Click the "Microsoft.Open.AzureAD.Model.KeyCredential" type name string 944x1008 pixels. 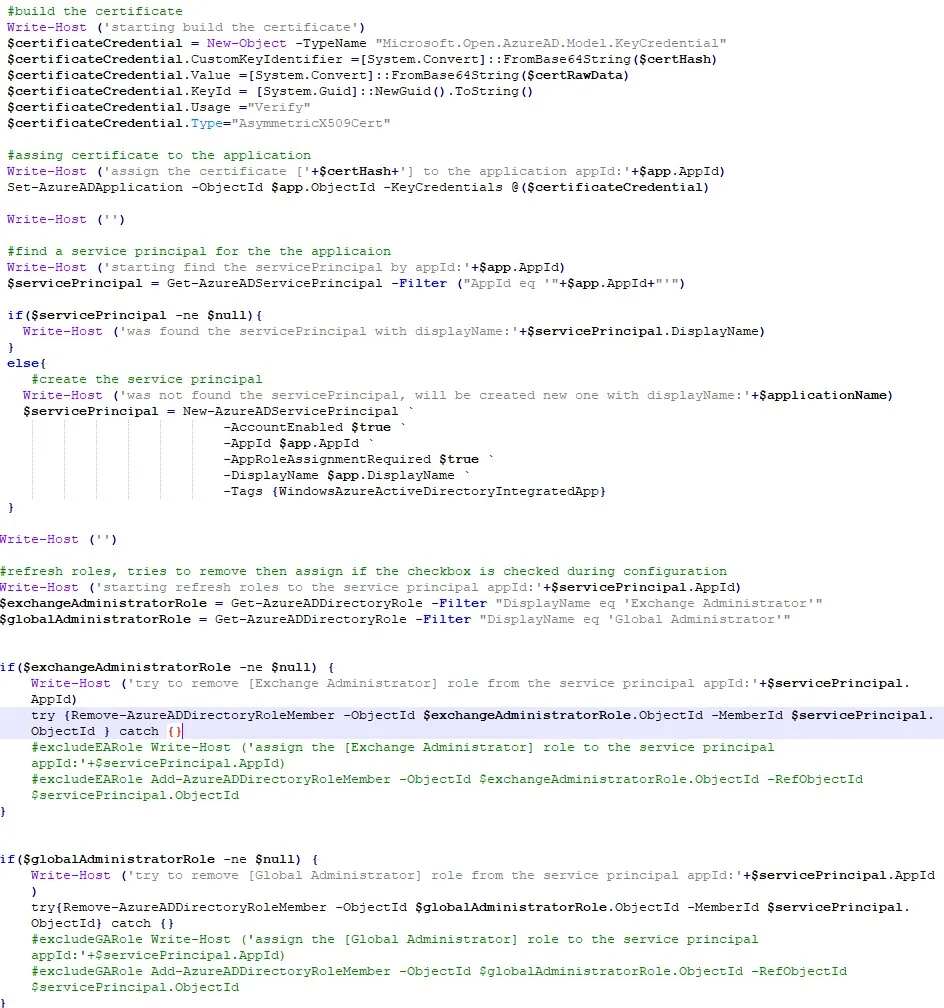pyautogui.click(x=551, y=43)
